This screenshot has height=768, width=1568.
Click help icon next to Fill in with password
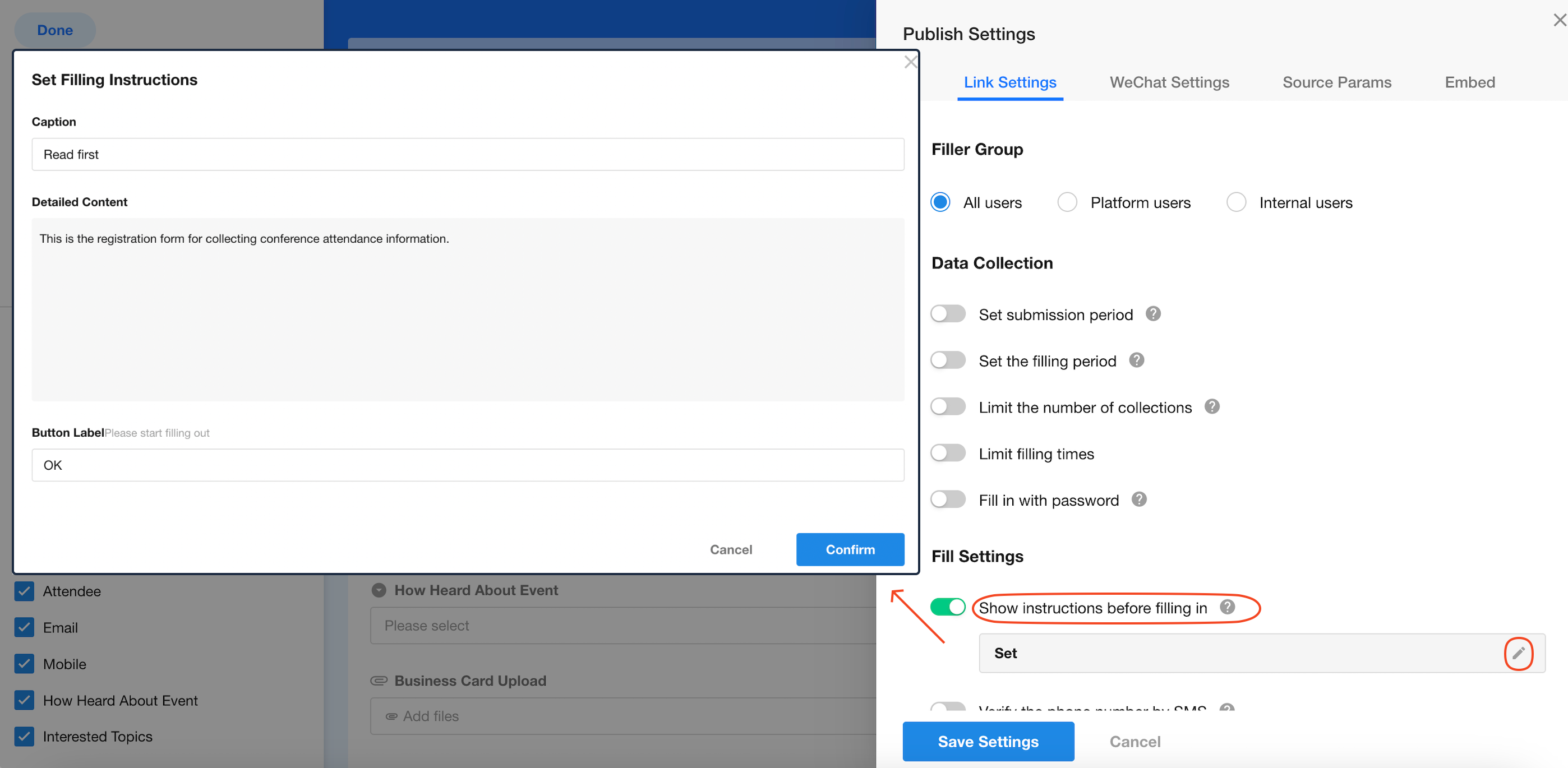[1138, 499]
